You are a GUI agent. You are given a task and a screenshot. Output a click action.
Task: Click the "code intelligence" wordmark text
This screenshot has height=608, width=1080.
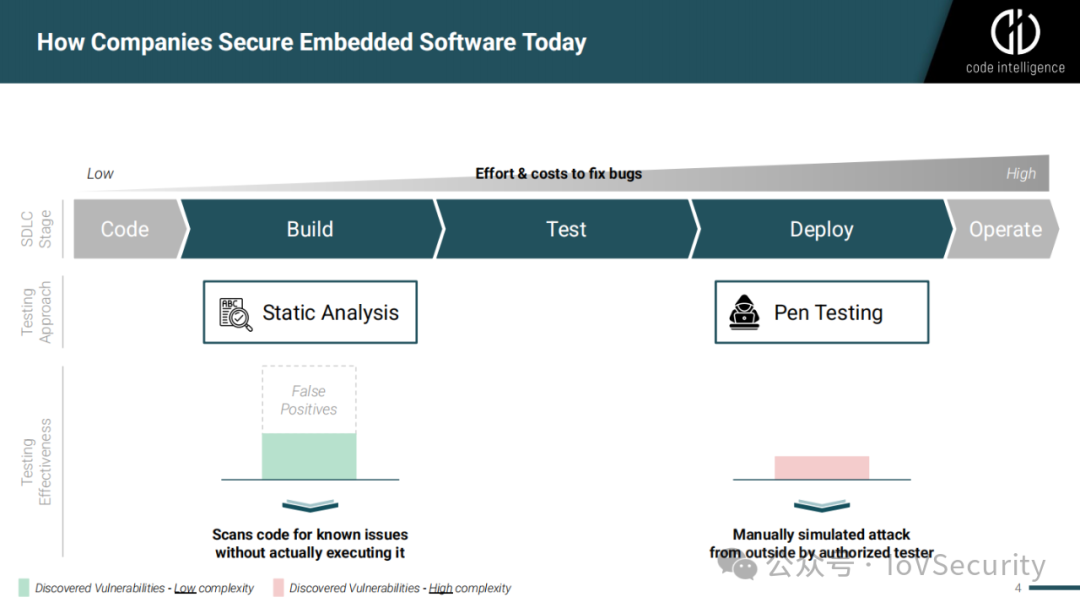[1015, 67]
